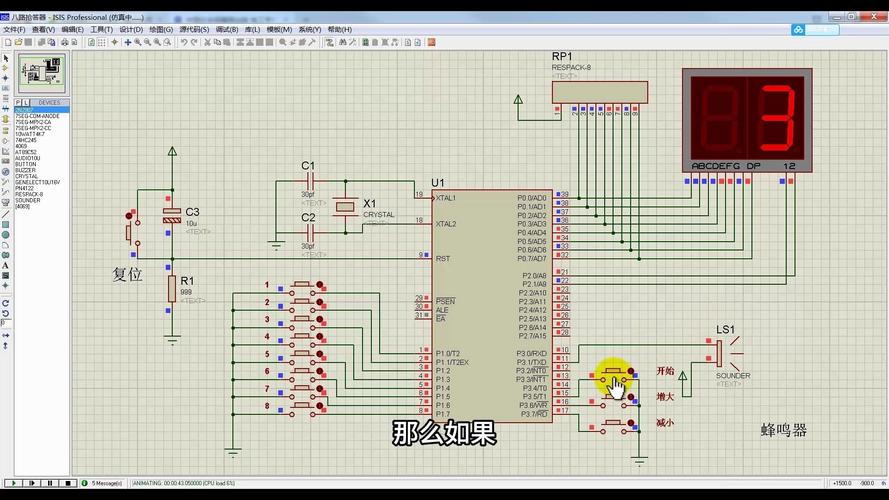Open the 调试(B) debug menu
Screen dimensions: 889x500
pyautogui.click(x=226, y=30)
